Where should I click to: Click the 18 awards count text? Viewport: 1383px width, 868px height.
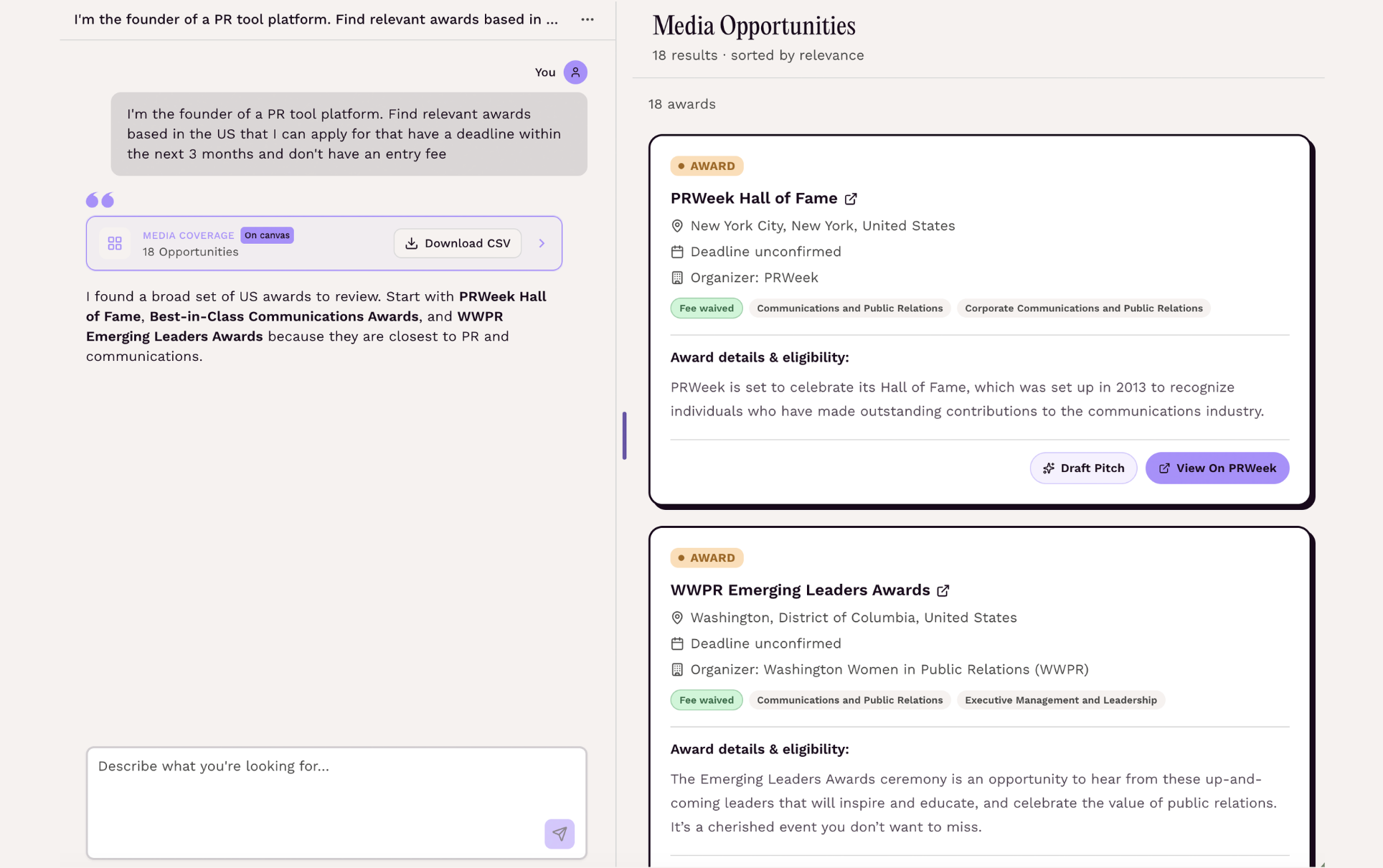click(681, 104)
